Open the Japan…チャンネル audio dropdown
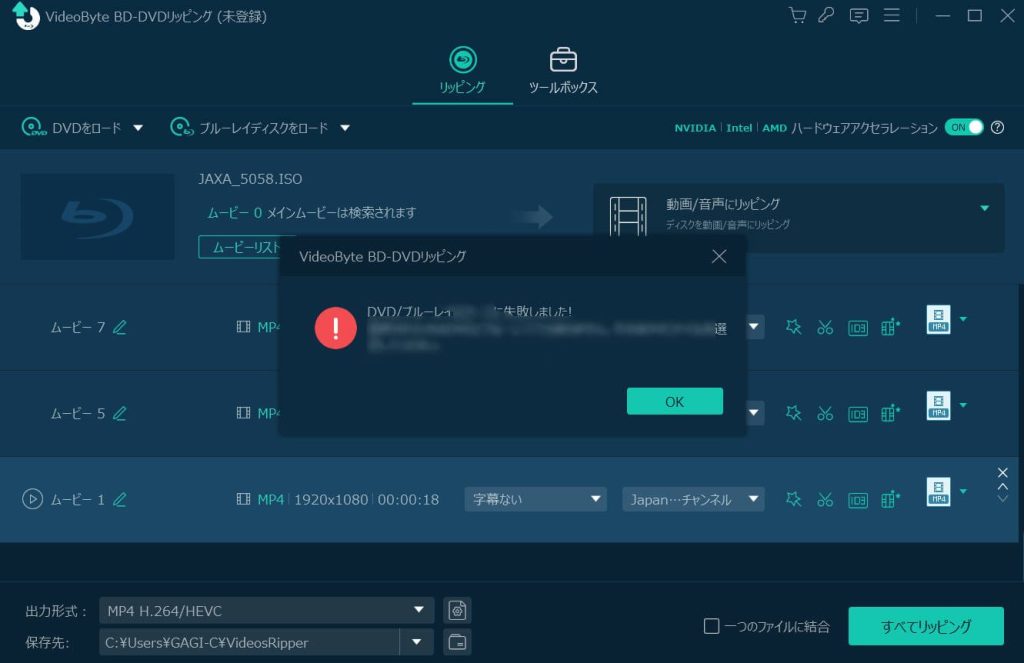Viewport: 1024px width, 663px height. coord(693,499)
